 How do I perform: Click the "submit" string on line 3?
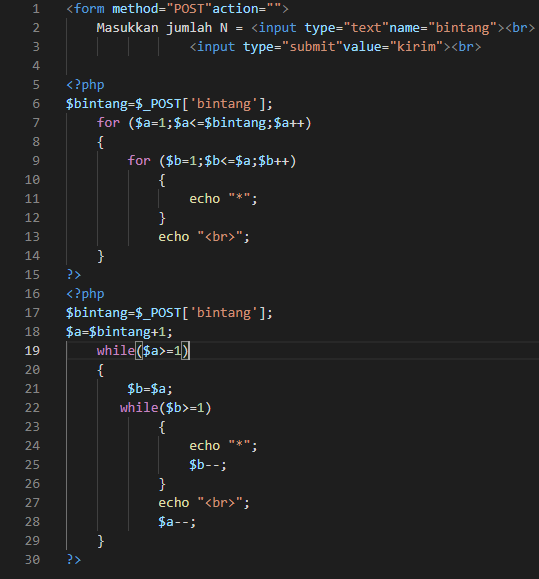tap(312, 47)
